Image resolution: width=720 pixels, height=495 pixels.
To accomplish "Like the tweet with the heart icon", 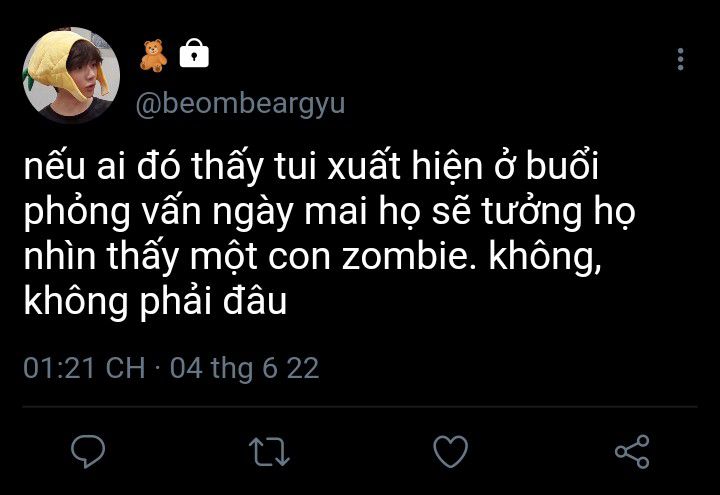I will [x=450, y=451].
